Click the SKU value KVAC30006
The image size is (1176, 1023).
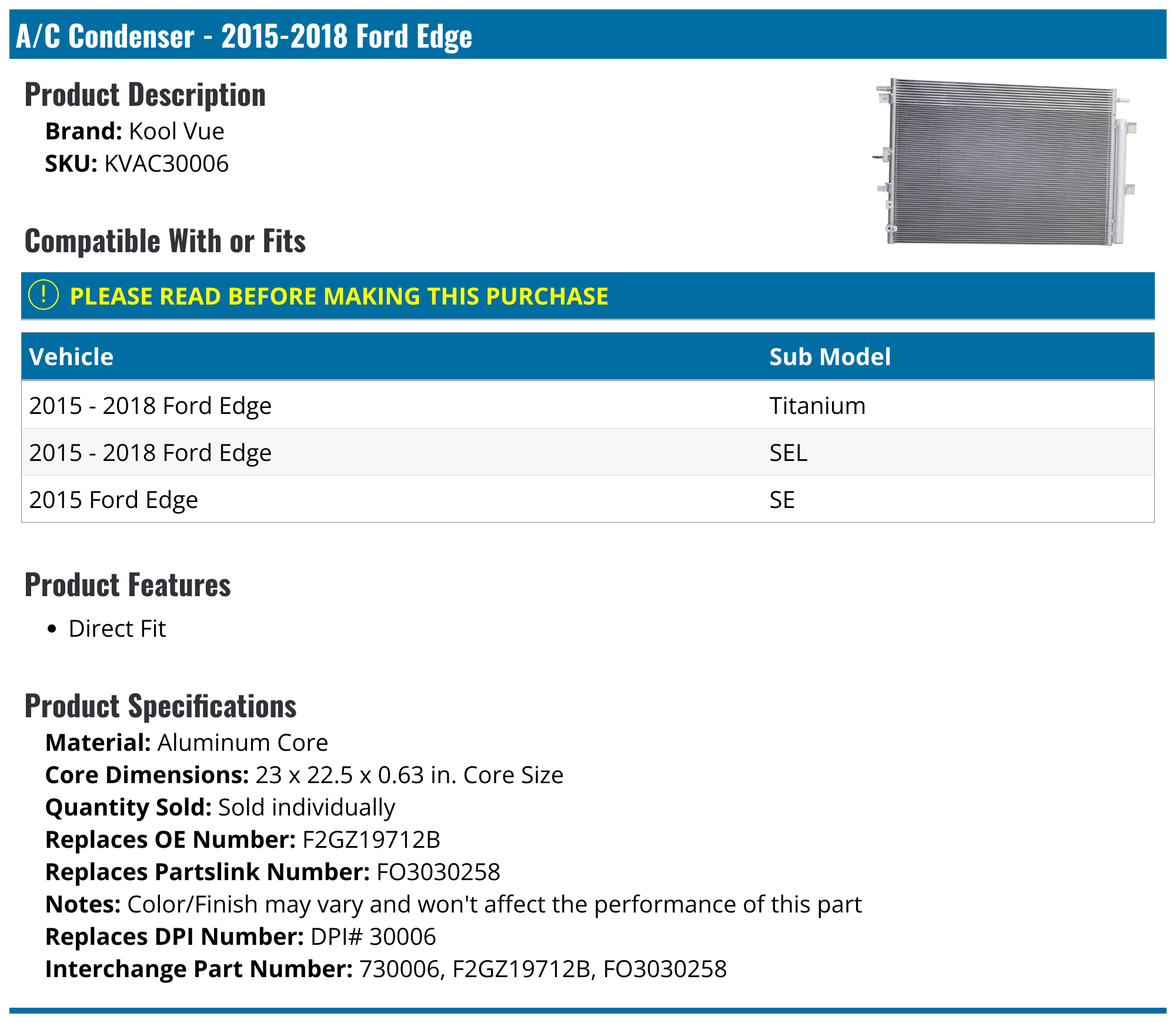click(166, 163)
